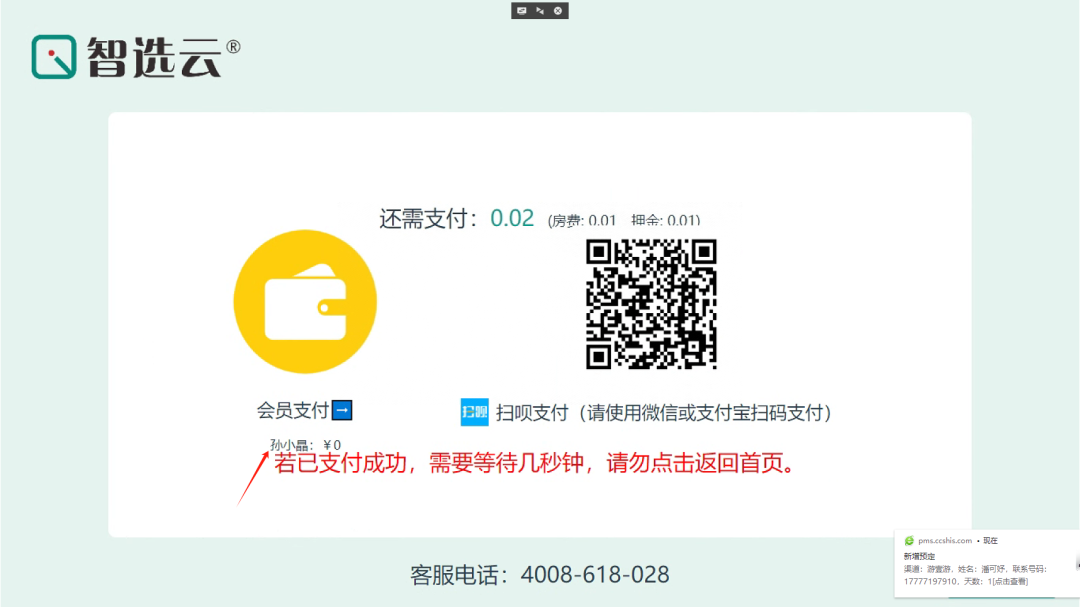Image resolution: width=1080 pixels, height=607 pixels.
Task: Click the yellow wallet member payment icon
Action: 305,302
